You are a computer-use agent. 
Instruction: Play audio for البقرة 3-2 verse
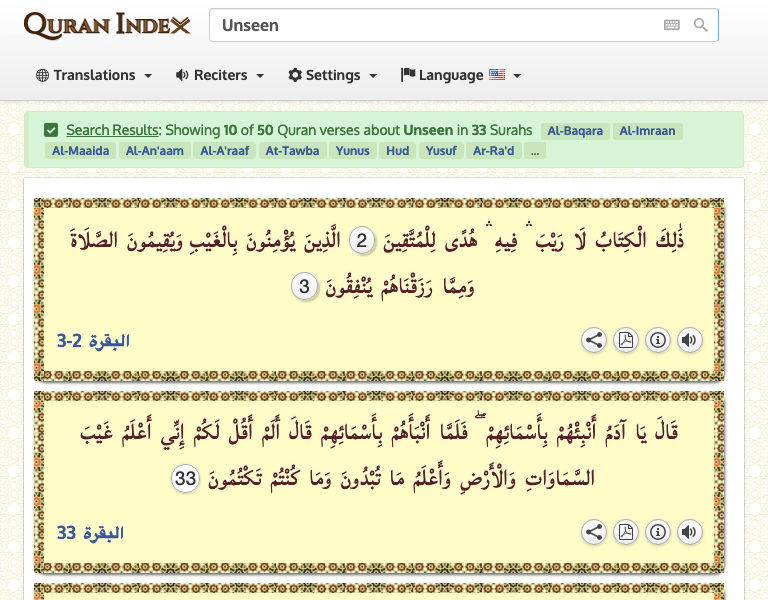click(690, 340)
